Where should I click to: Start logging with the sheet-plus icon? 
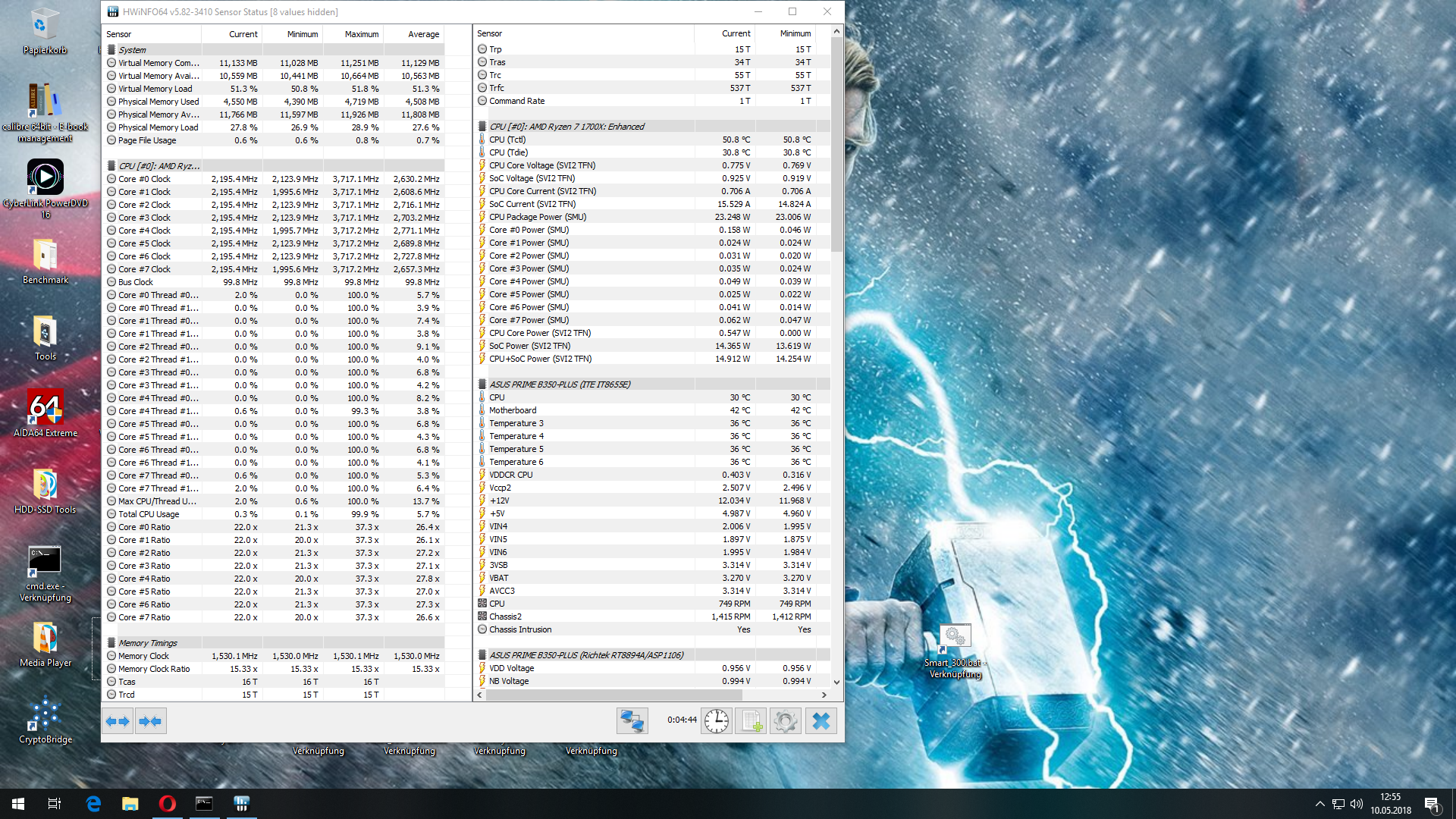point(751,720)
